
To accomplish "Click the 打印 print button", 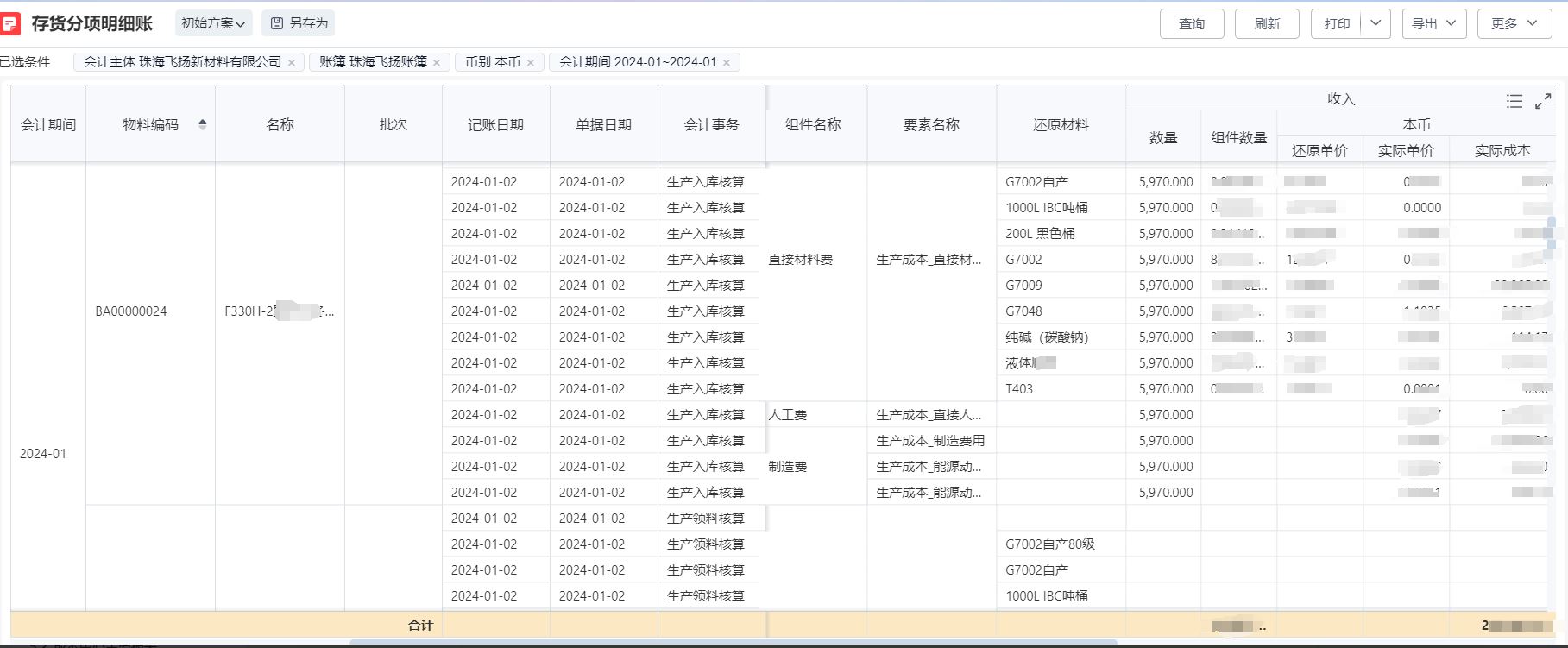I will (1336, 23).
